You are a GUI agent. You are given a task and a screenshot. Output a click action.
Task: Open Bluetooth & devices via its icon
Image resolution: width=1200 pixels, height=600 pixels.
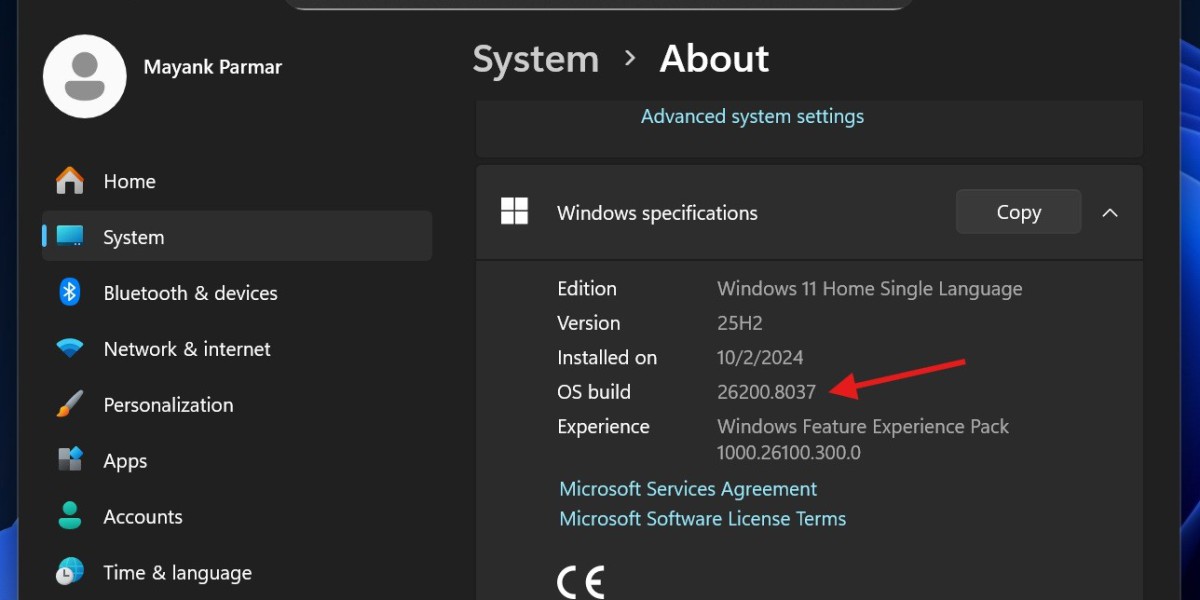click(x=70, y=293)
